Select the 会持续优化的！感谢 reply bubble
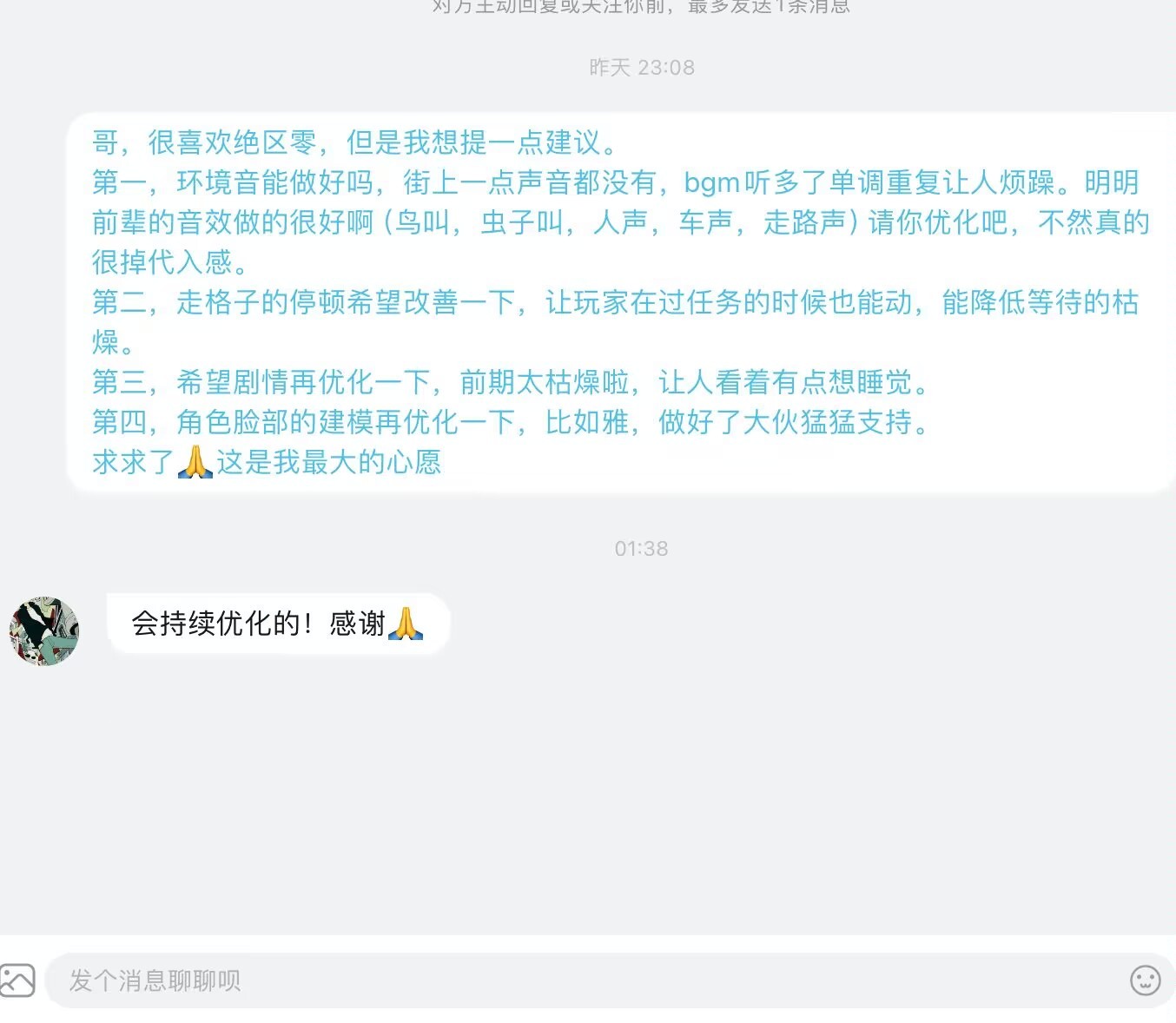The width and height of the screenshot is (1176, 1023). click(x=278, y=624)
